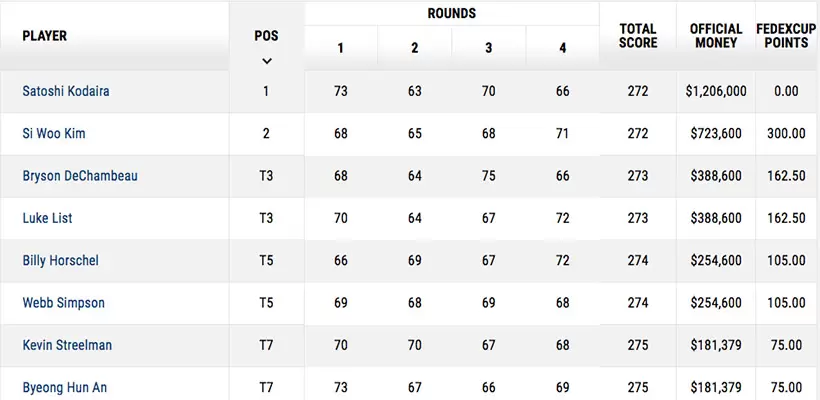Click the Round 1 column header
This screenshot has height=400, width=820.
click(340, 48)
